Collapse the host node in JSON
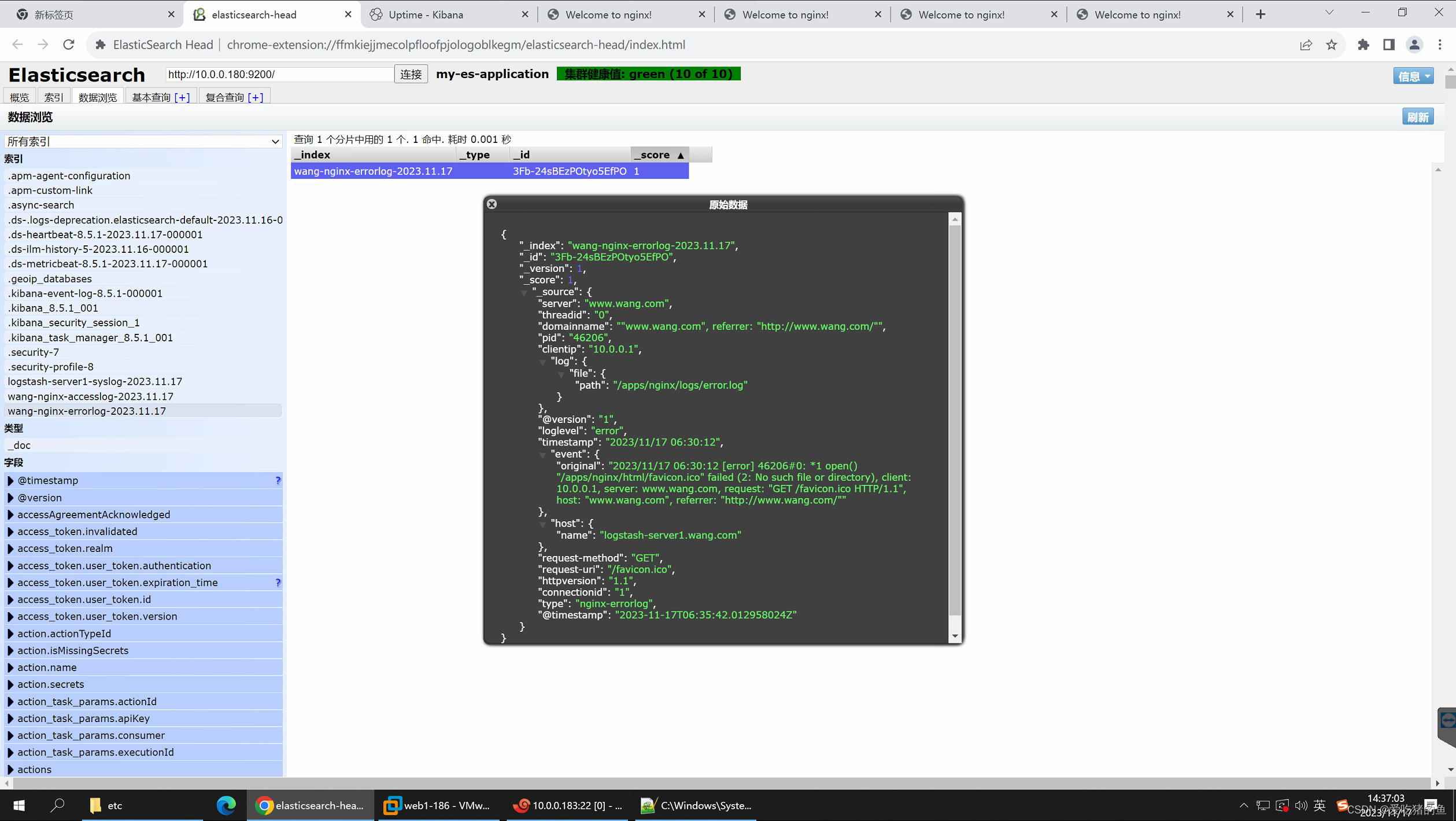The image size is (1456, 821). 542,524
